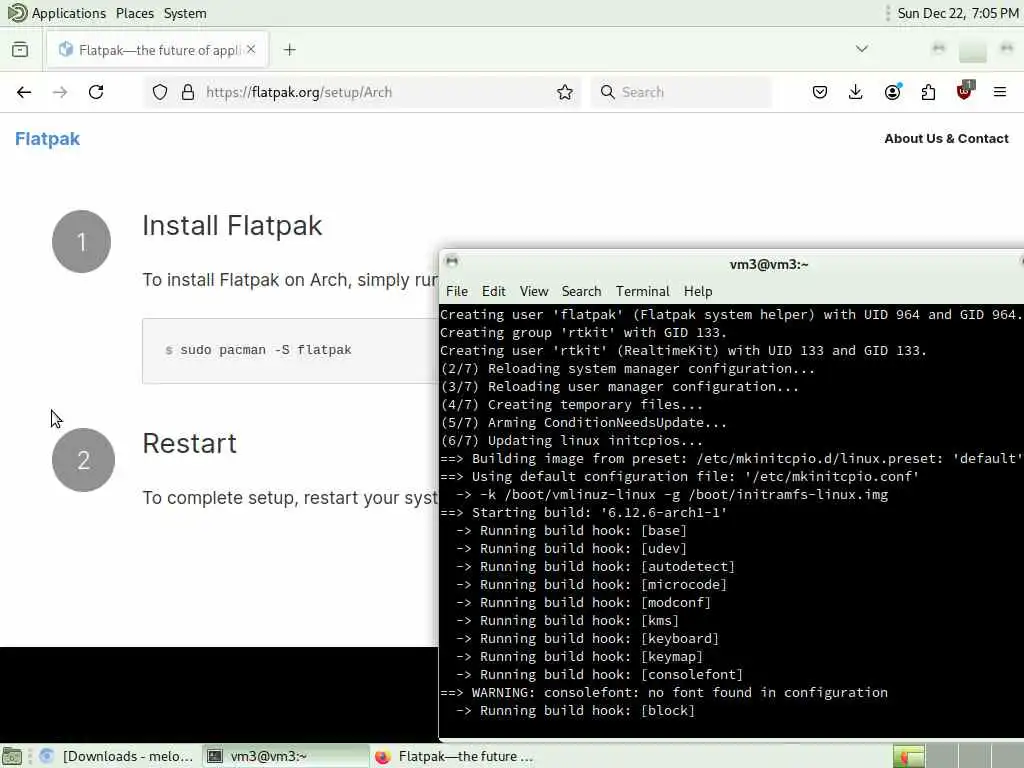Expand the list all tabs chevron
1024x768 pixels.
coord(862,49)
